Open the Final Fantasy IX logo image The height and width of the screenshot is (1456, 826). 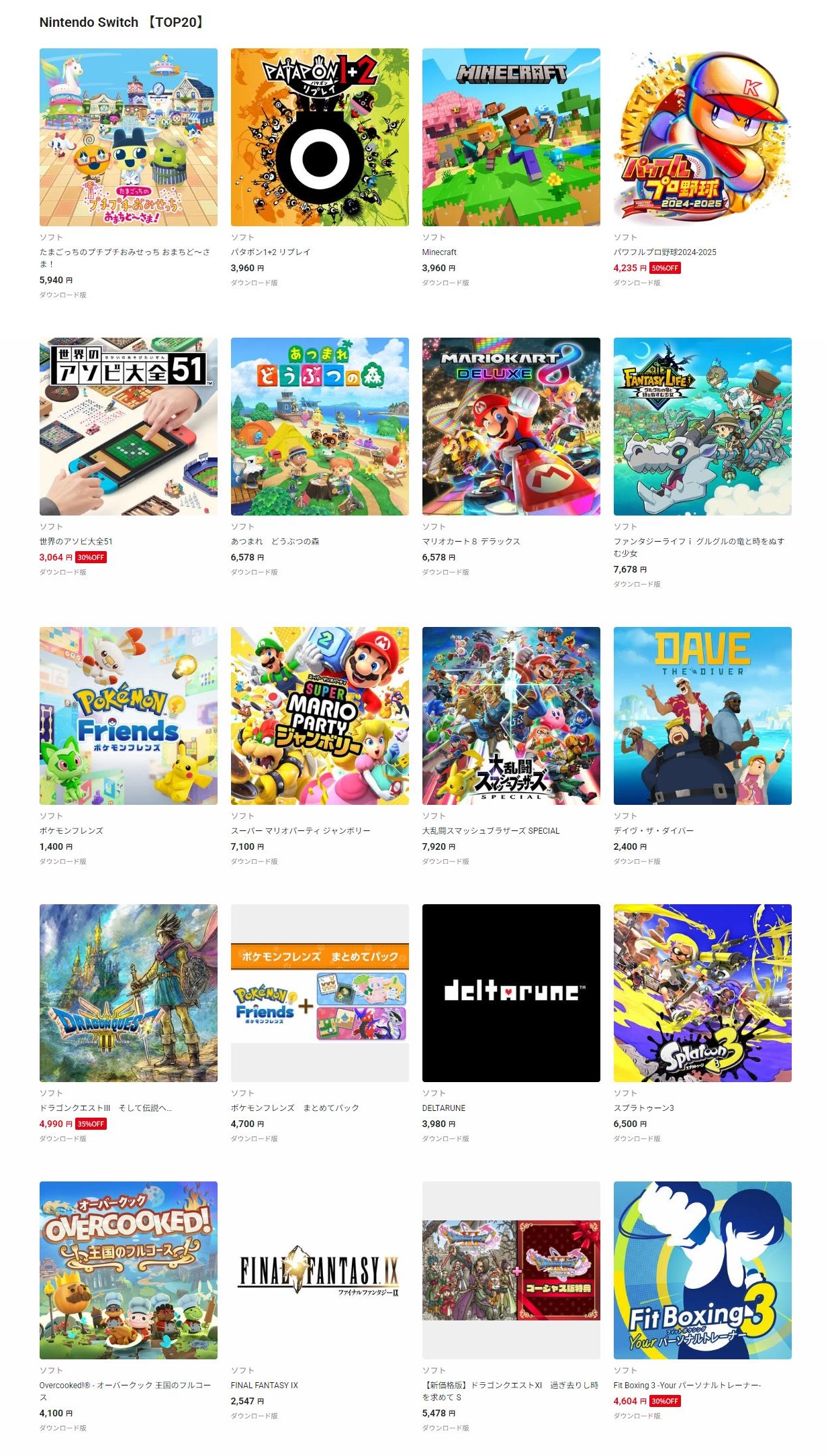(x=320, y=1270)
